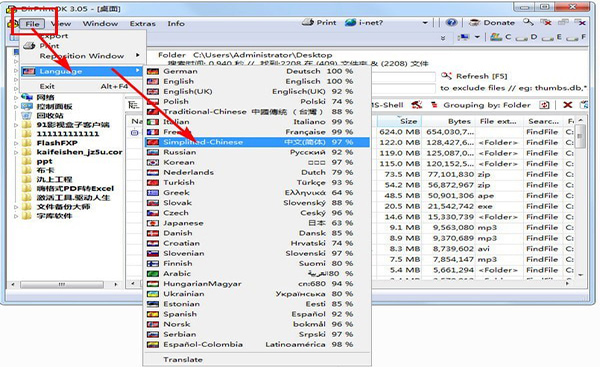Viewport: 600px width, 367px height.
Task: Click the search magnifier icon near Donate
Action: [528, 23]
